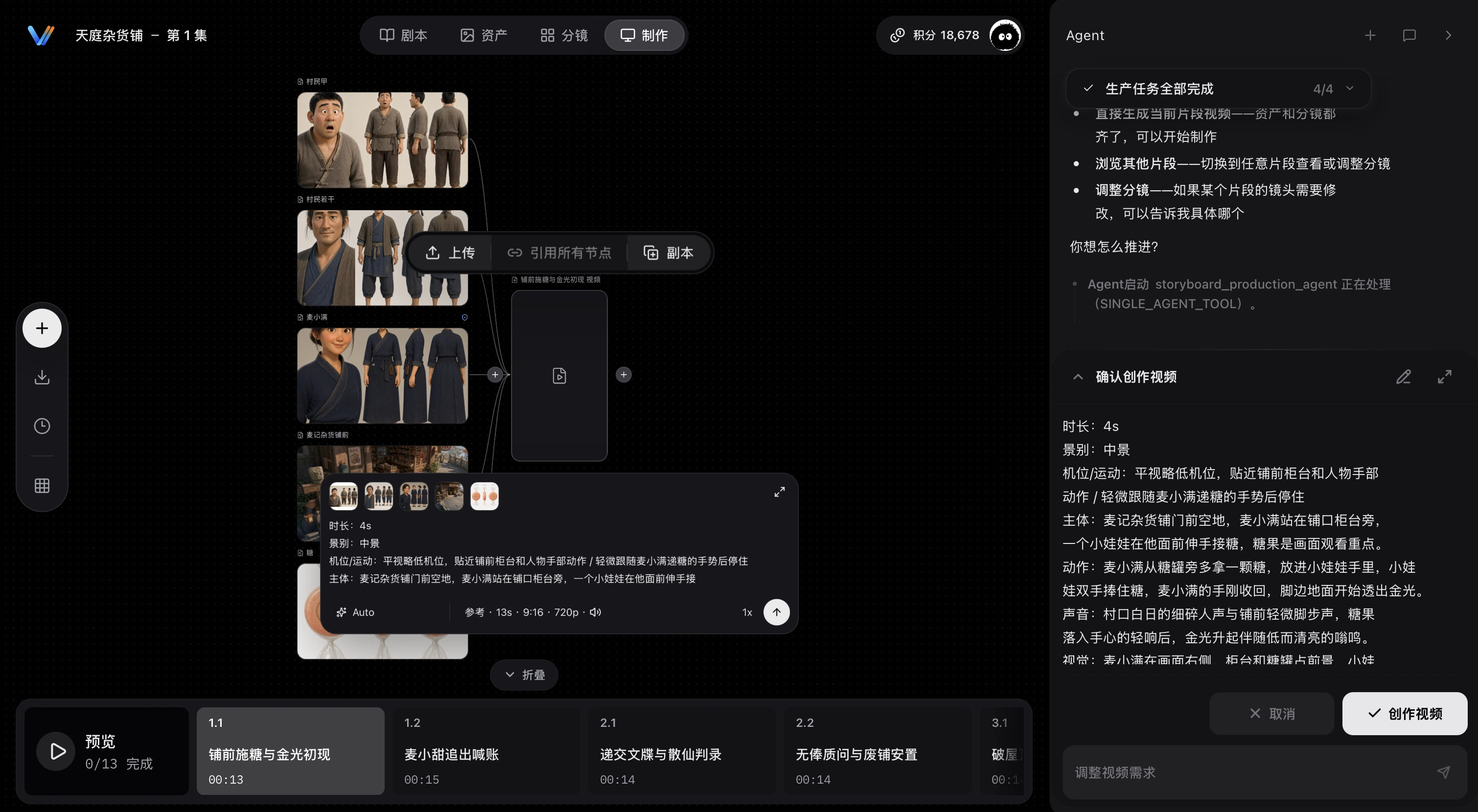Select the 制作 production tab
1478x812 pixels.
point(645,35)
